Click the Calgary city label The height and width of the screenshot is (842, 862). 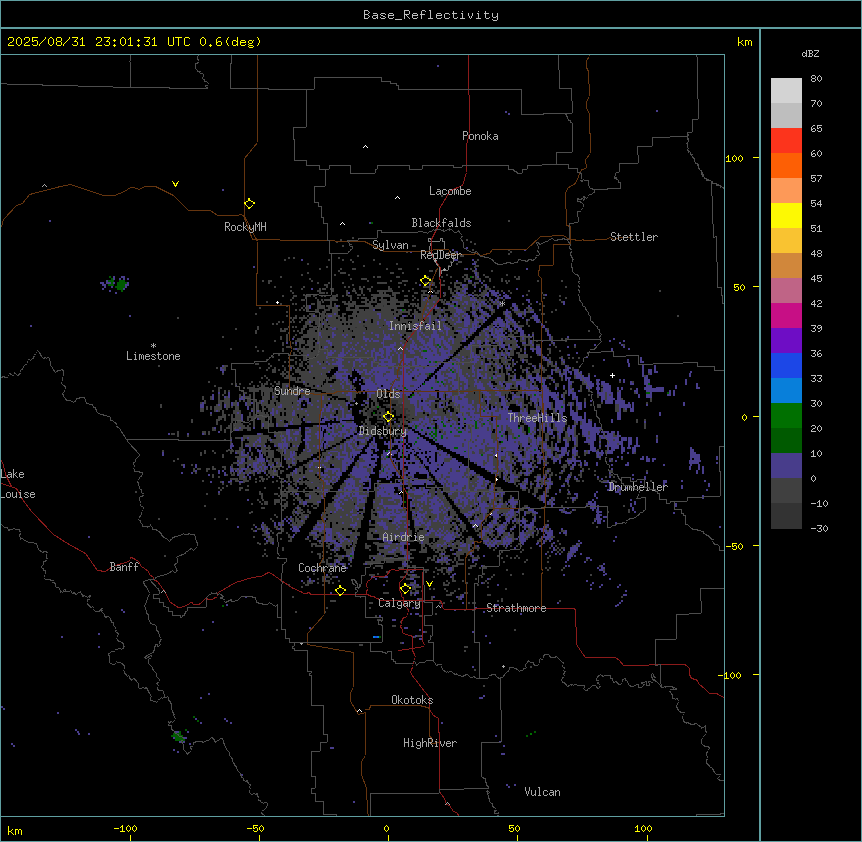[399, 603]
